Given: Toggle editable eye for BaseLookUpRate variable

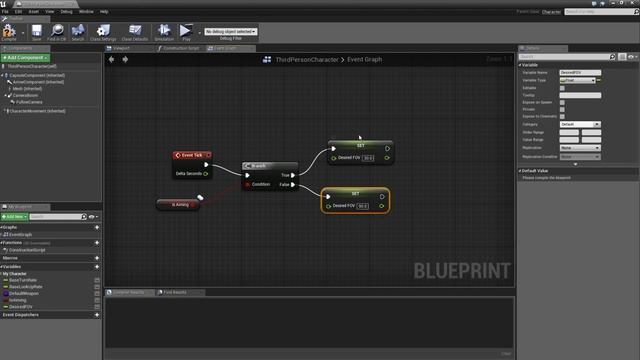Looking at the screenshot, I should pos(97,287).
